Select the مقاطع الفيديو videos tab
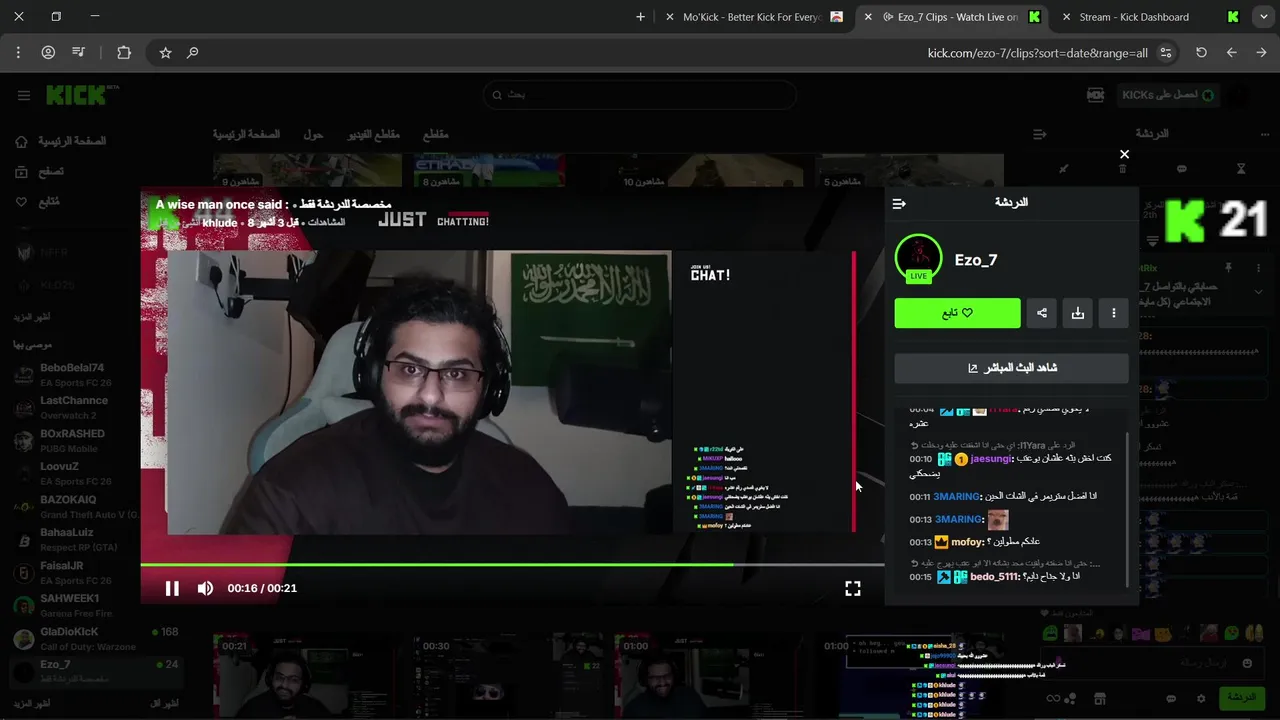The width and height of the screenshot is (1280, 720). pos(373,135)
